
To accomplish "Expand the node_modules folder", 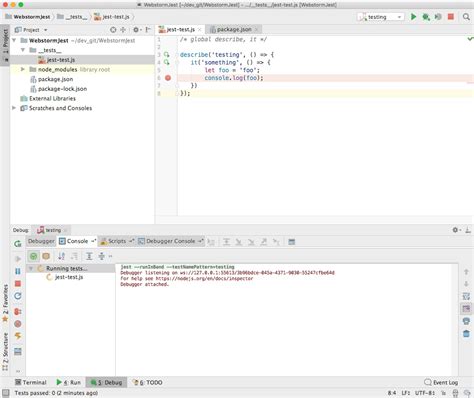I will (23, 69).
